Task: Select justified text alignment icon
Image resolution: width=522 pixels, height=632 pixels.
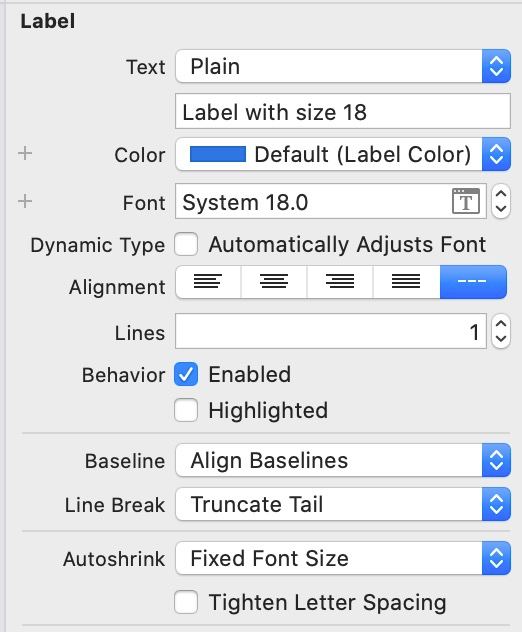Action: pyautogui.click(x=406, y=282)
